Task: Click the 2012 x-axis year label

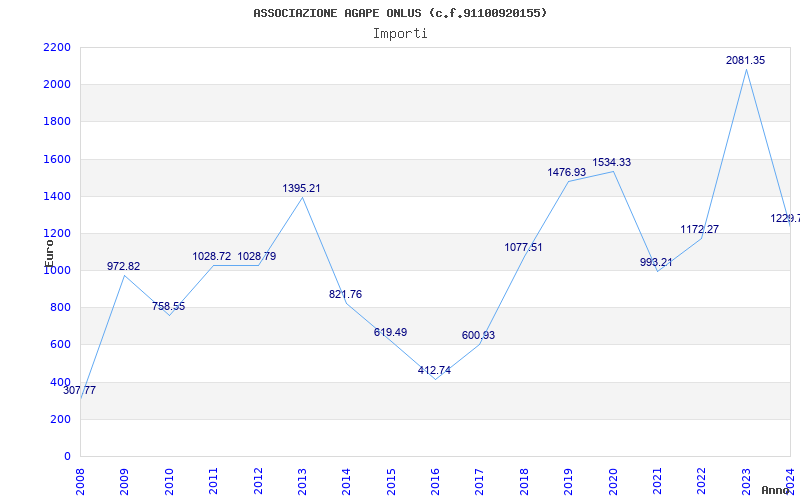Action: (258, 481)
